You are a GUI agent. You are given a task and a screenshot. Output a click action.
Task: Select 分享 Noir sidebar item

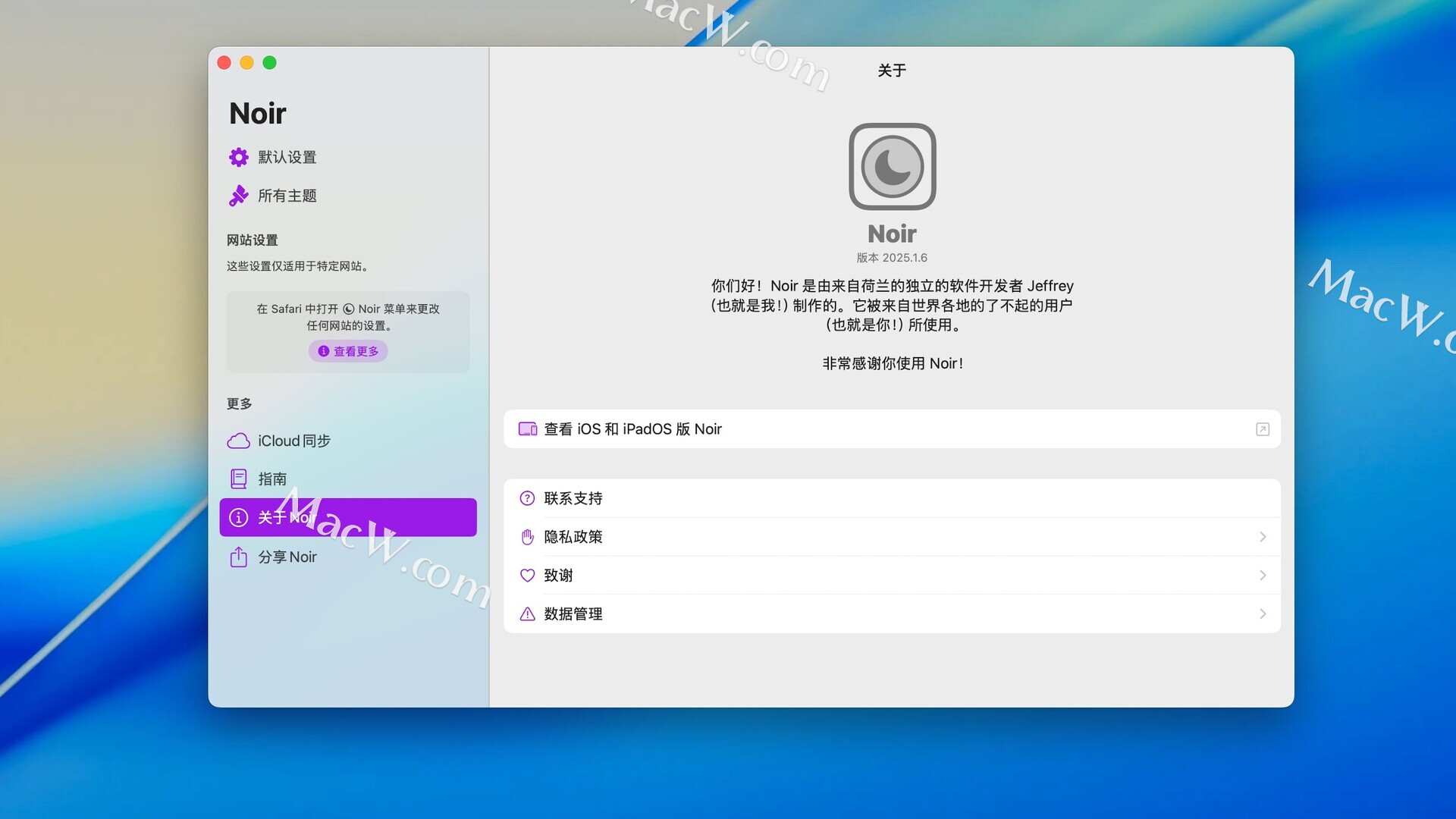[348, 557]
